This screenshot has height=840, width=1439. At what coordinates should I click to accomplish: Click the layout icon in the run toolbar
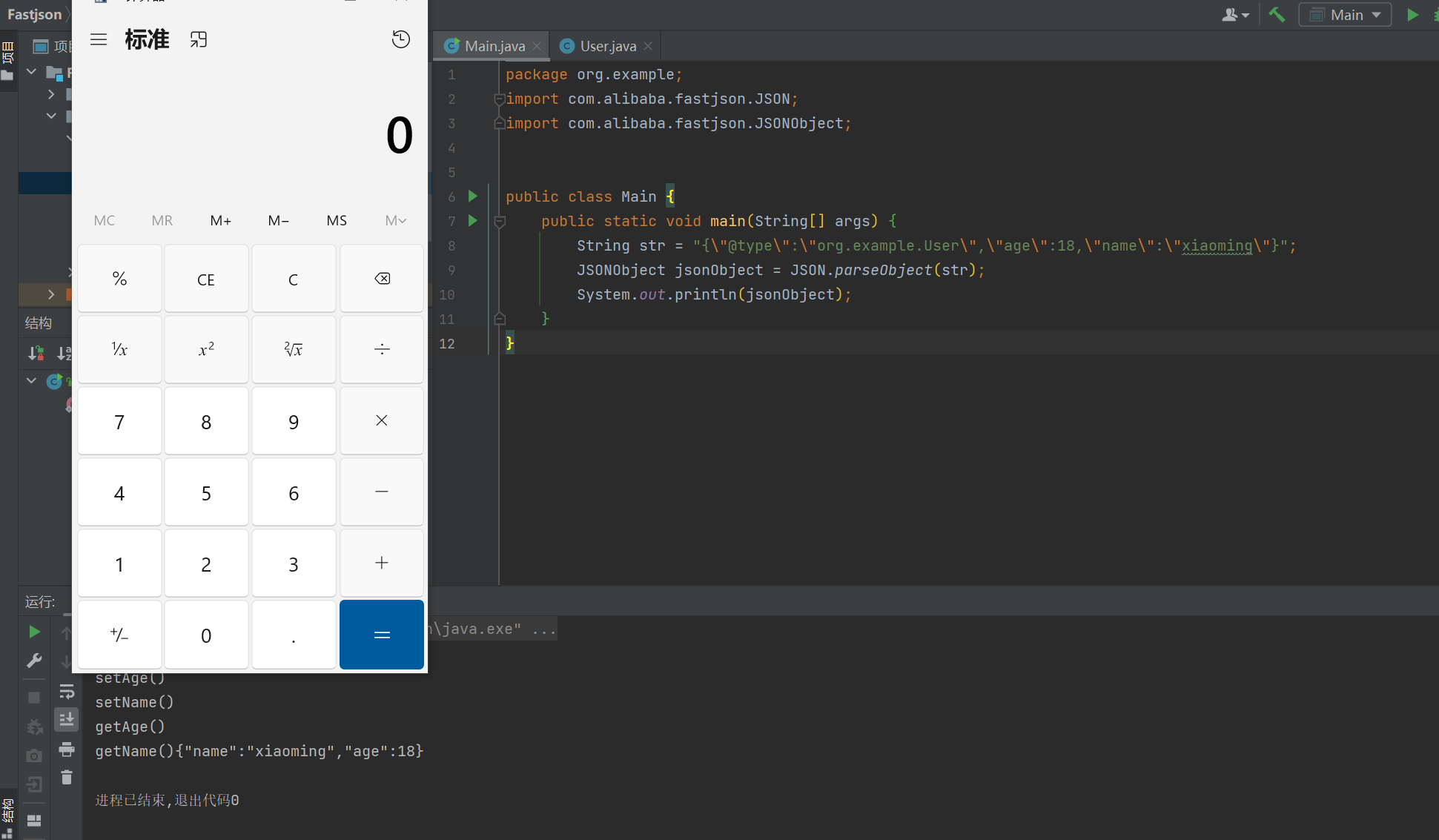pos(34,820)
